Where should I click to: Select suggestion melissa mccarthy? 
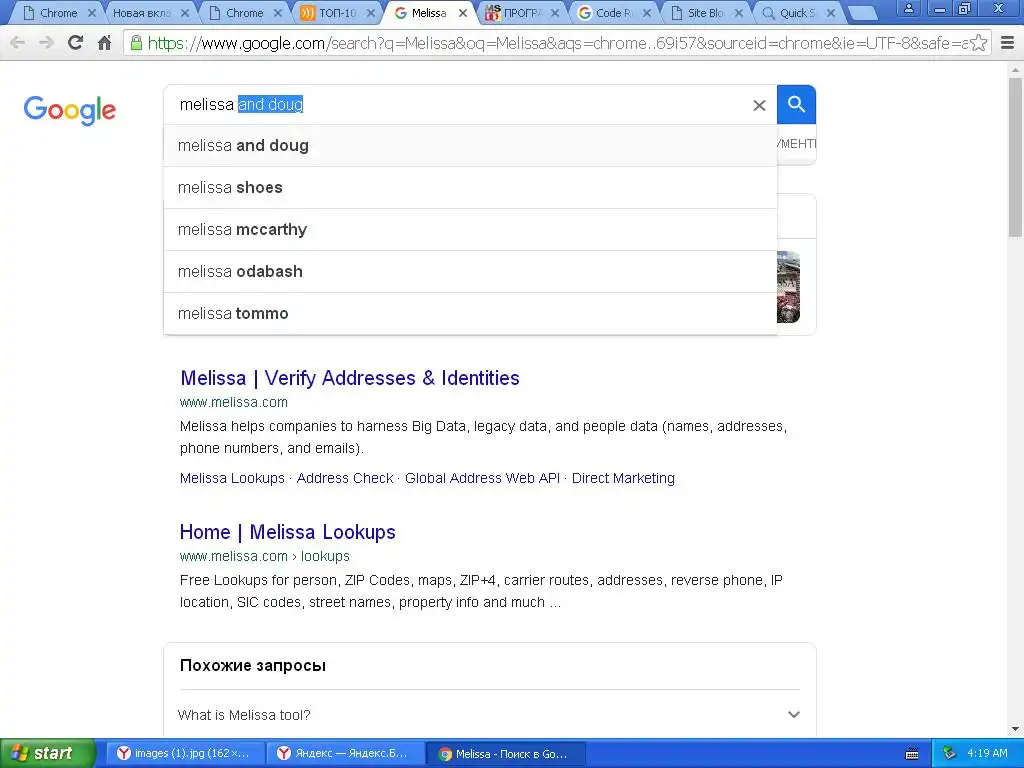pyautogui.click(x=470, y=230)
